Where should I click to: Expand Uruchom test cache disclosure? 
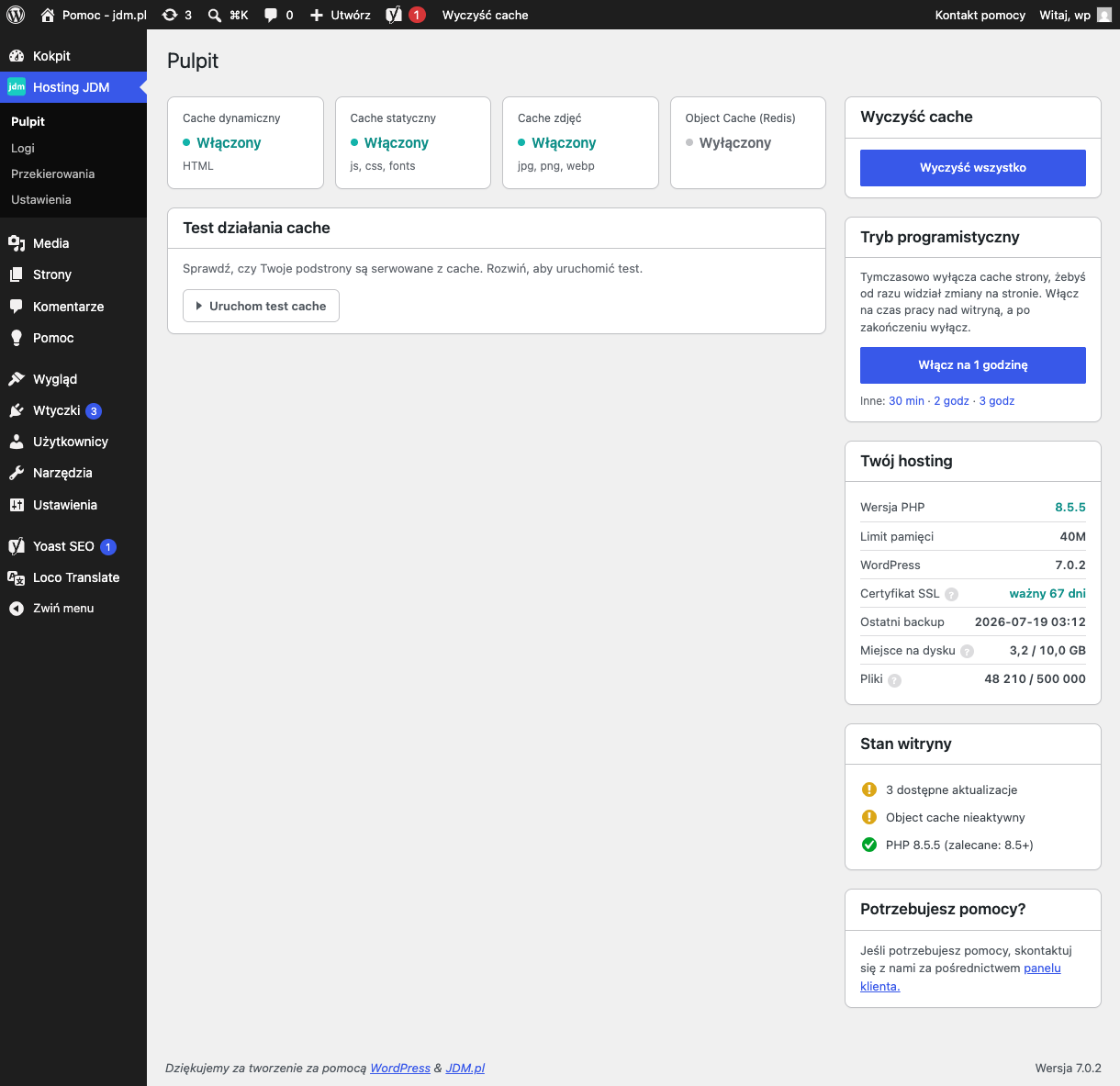262,306
